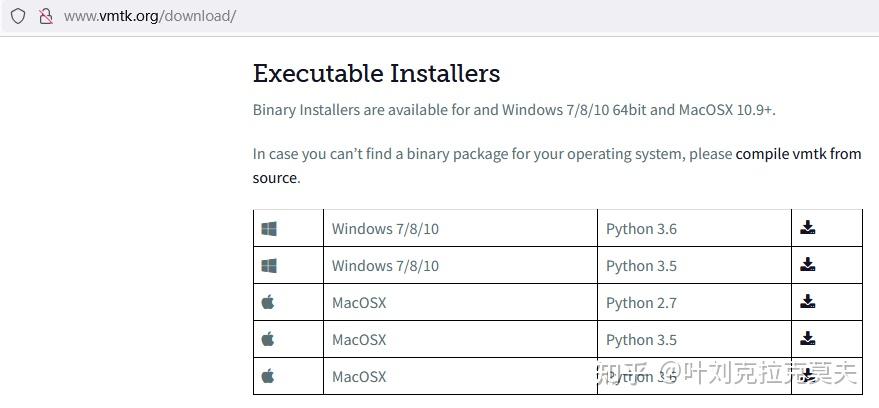Click the Apple logo in the last row
879x408 pixels.
coord(268,376)
